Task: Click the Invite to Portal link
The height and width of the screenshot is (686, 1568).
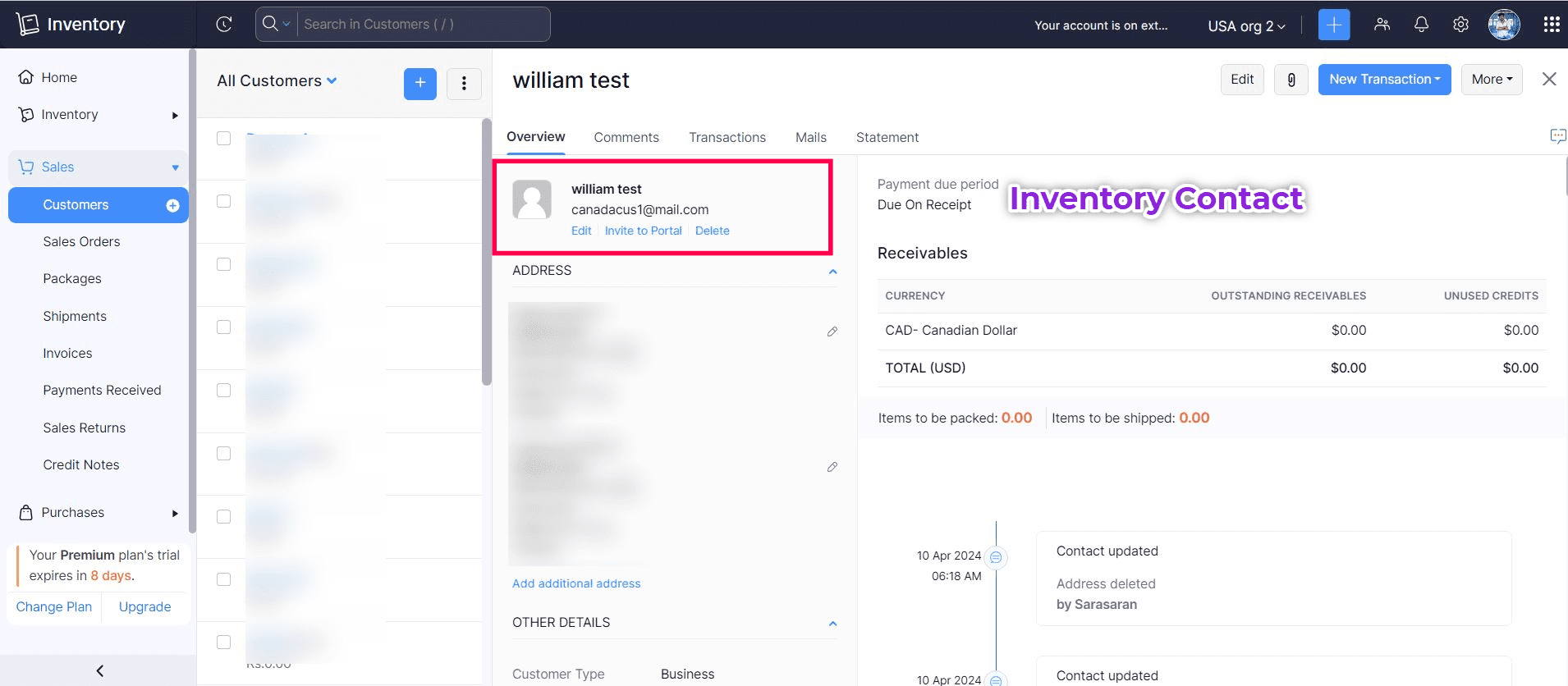Action: pos(643,231)
